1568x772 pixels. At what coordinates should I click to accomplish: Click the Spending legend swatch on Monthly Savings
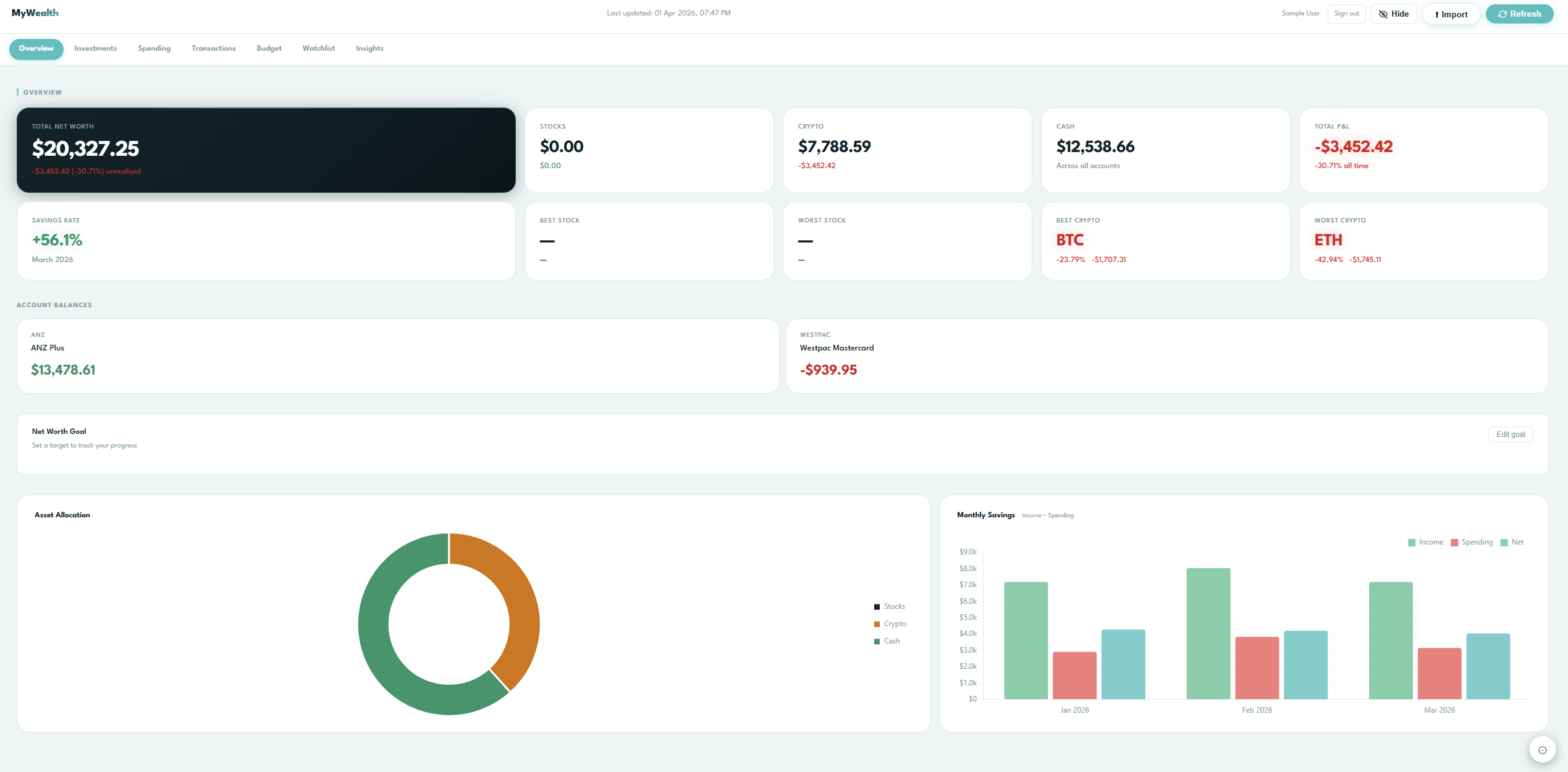tap(1453, 542)
